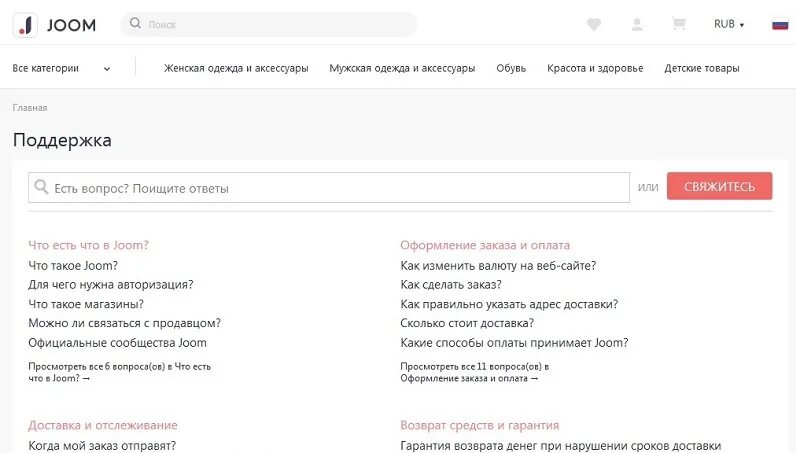Click the Joom logo icon
This screenshot has height=453, width=796.
click(25, 24)
